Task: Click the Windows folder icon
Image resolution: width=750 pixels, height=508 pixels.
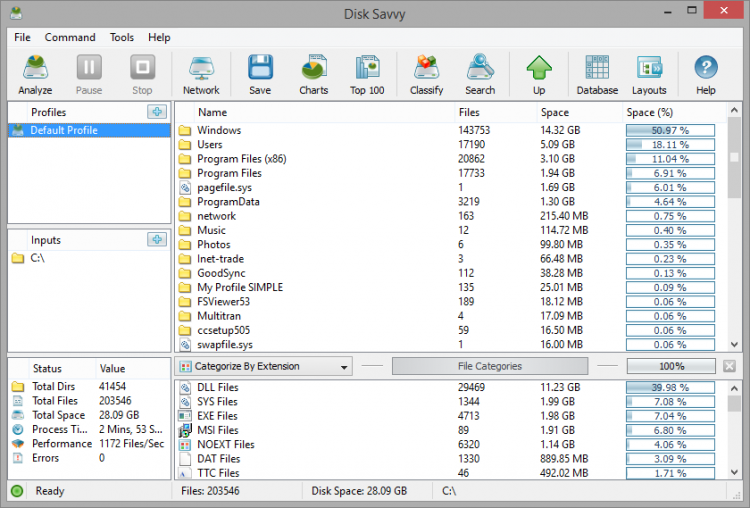Action: click(185, 131)
